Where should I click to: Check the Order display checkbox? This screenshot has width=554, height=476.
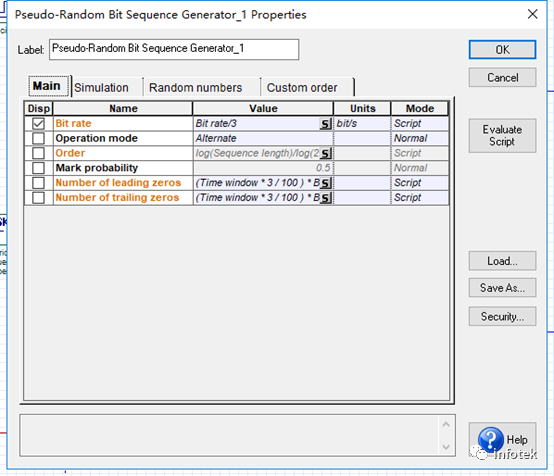(38, 153)
